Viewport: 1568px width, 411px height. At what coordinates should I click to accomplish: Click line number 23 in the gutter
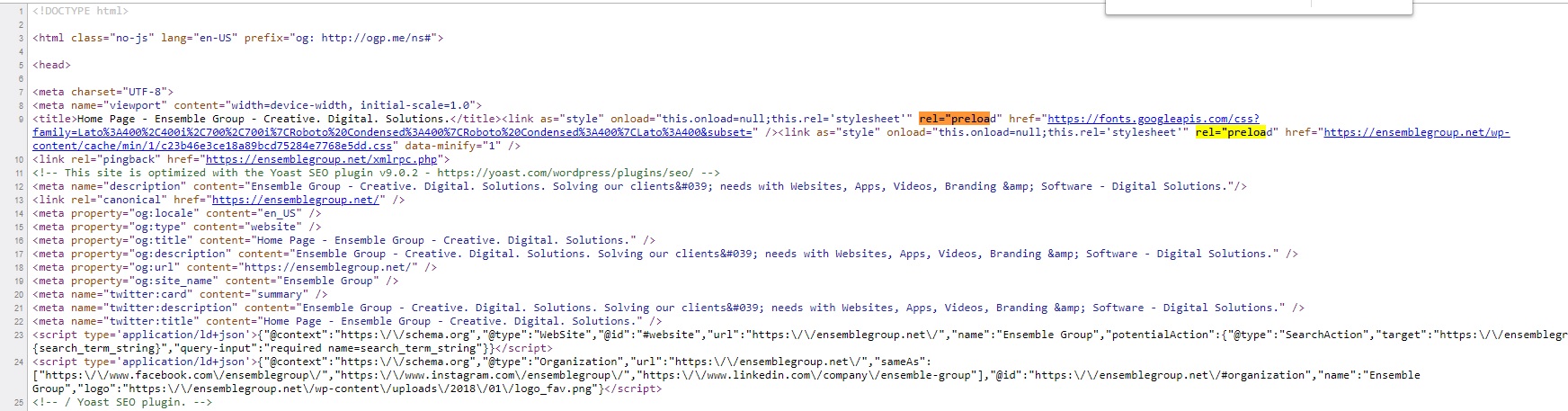19,335
